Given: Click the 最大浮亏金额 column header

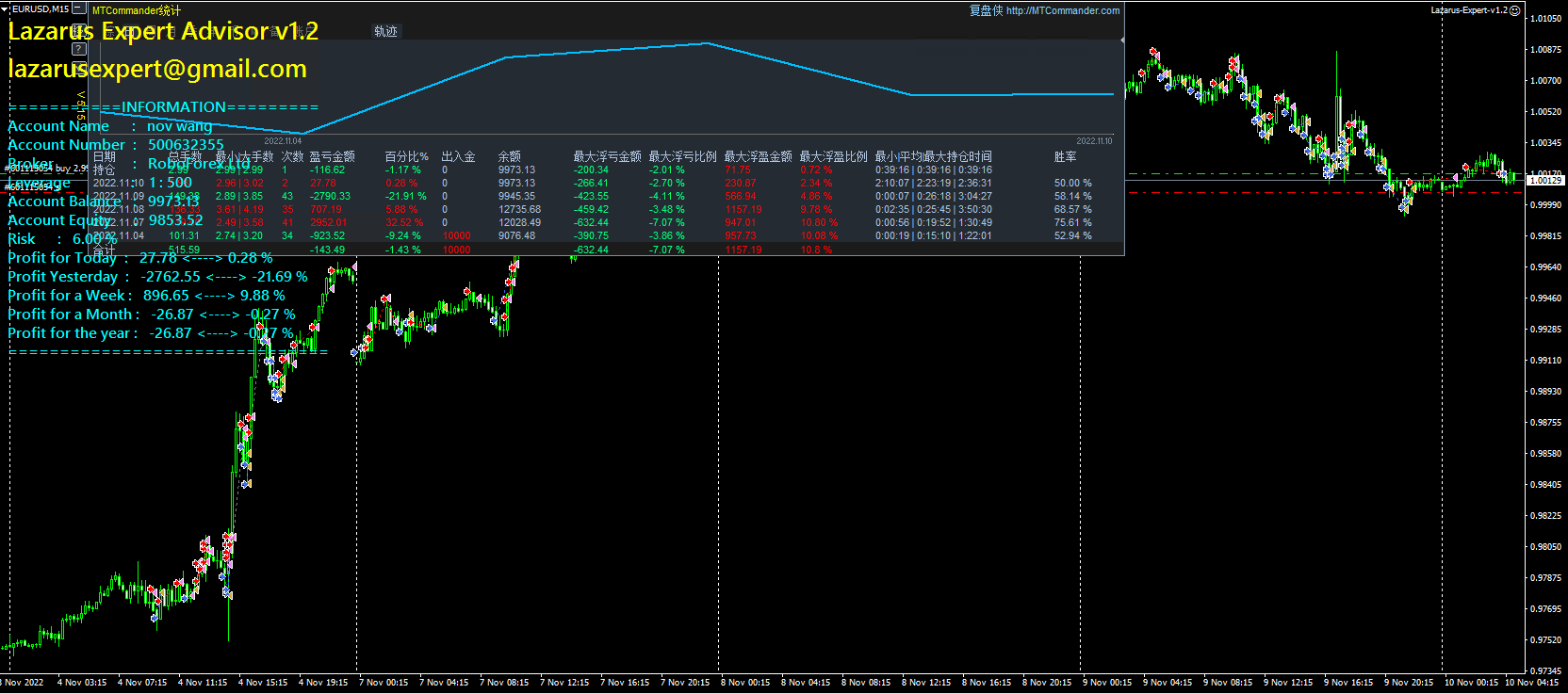Looking at the screenshot, I should pyautogui.click(x=607, y=157).
